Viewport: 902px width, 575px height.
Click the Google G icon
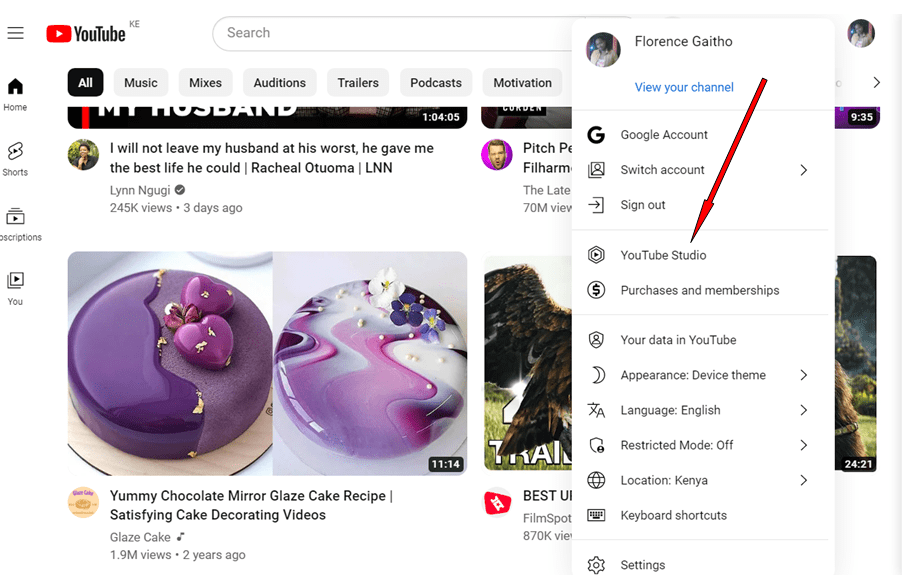(596, 135)
